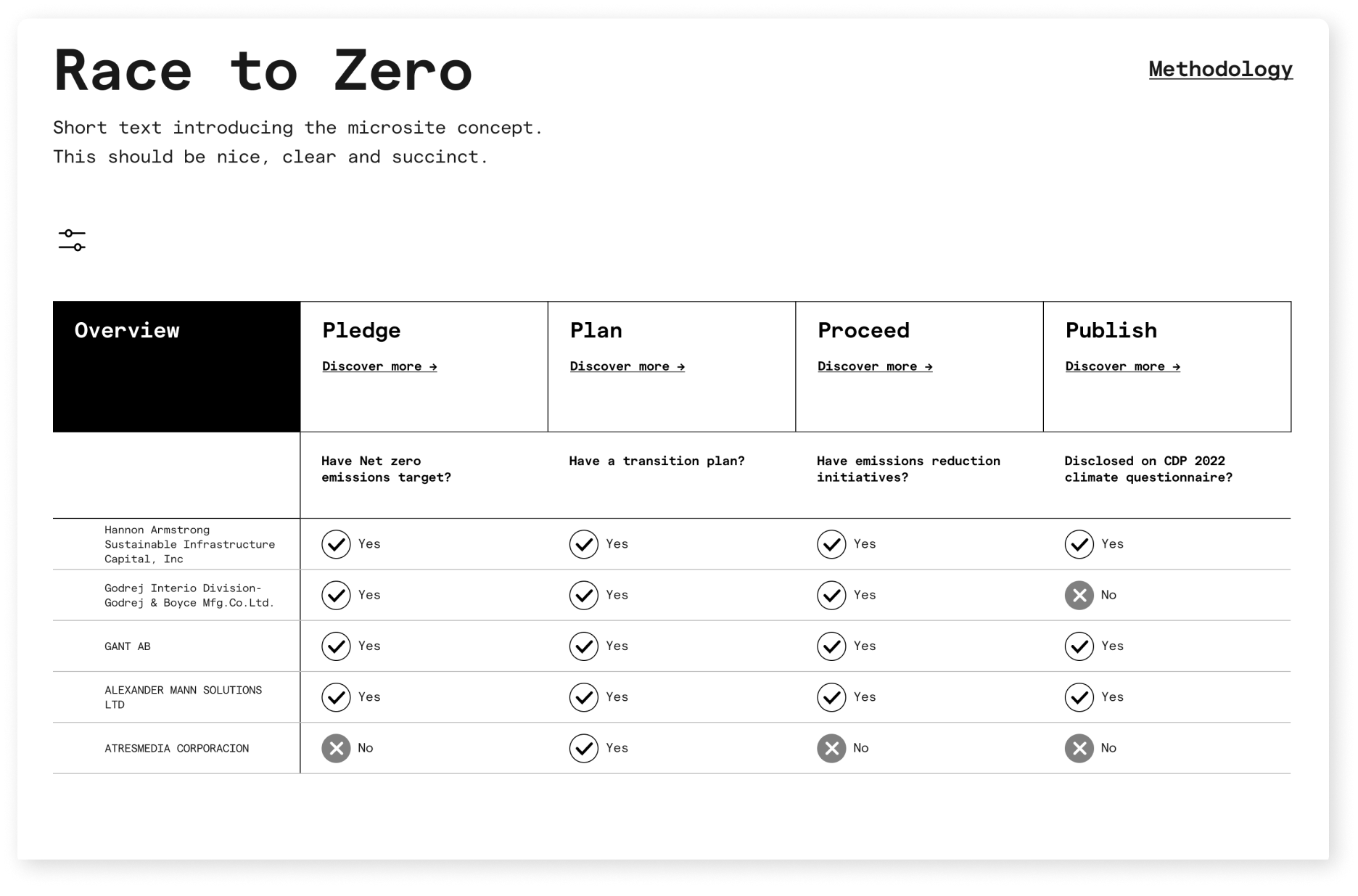
Task: Adjust the filter slider control
Action: click(71, 239)
